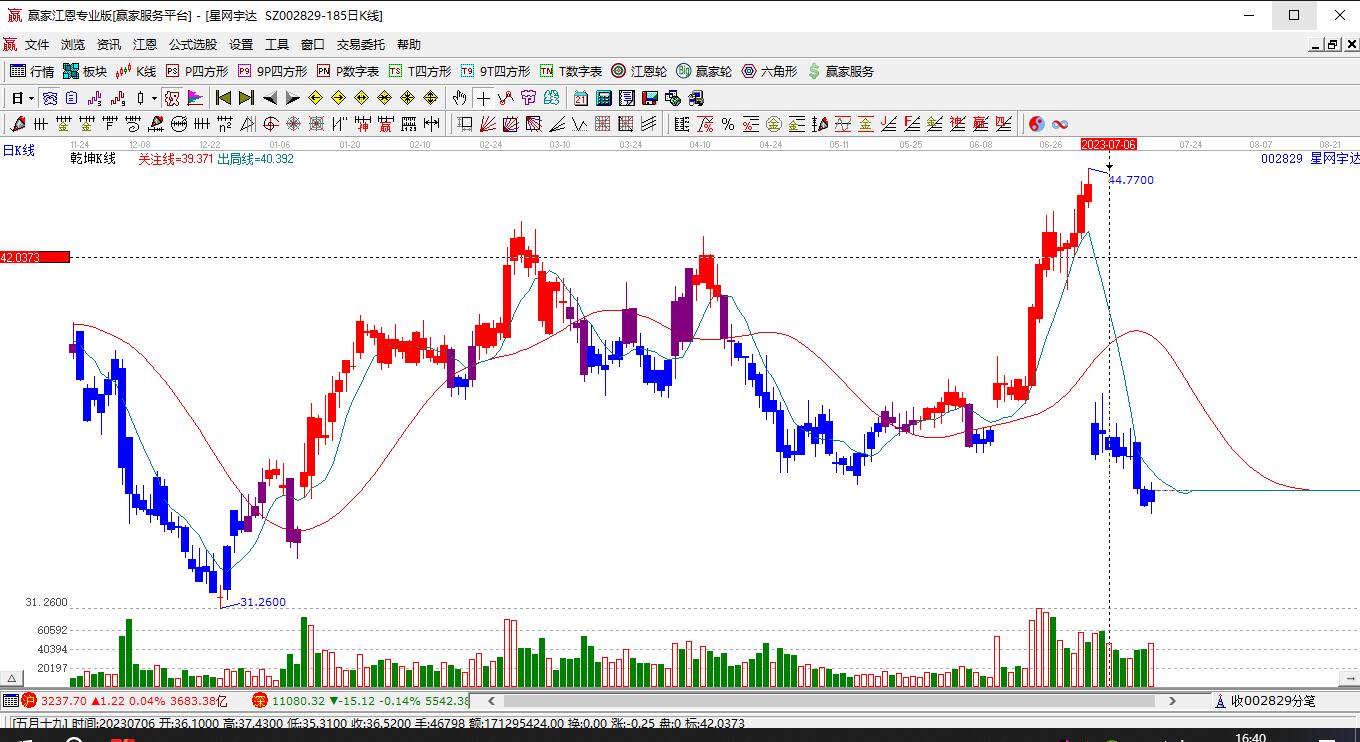Click the 日K线 period label

coord(18,151)
